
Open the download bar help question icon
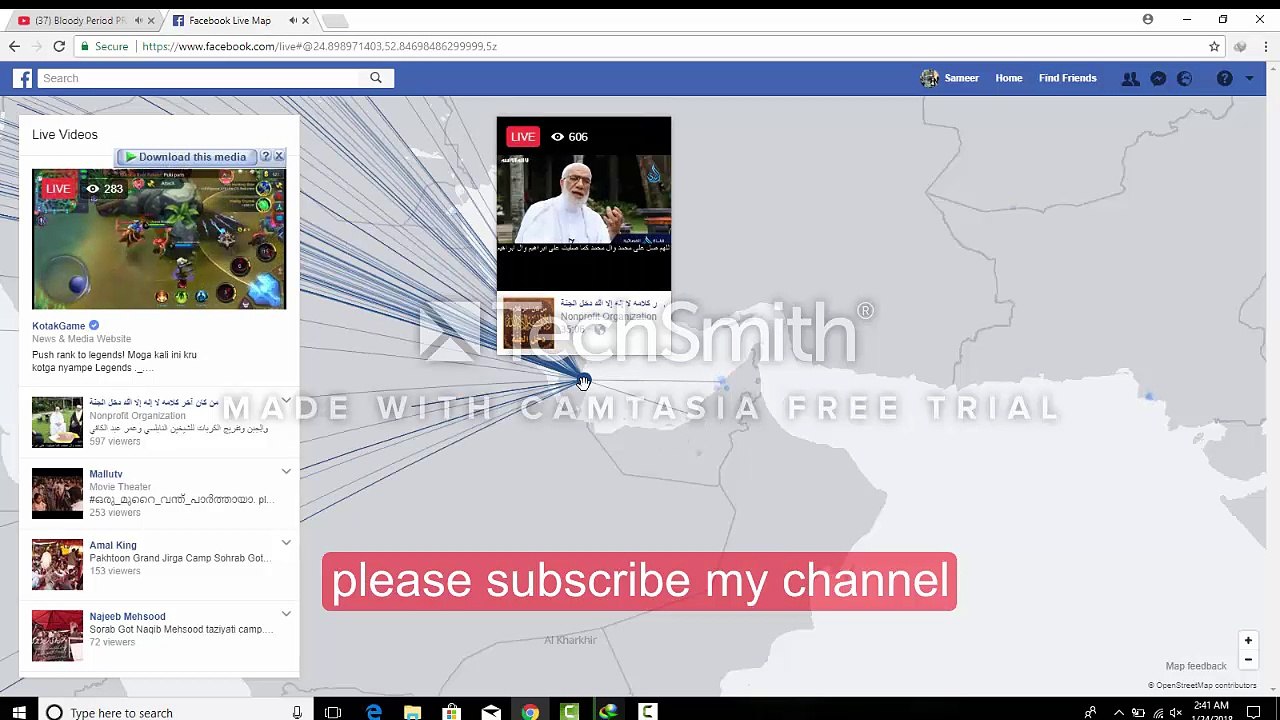(266, 157)
